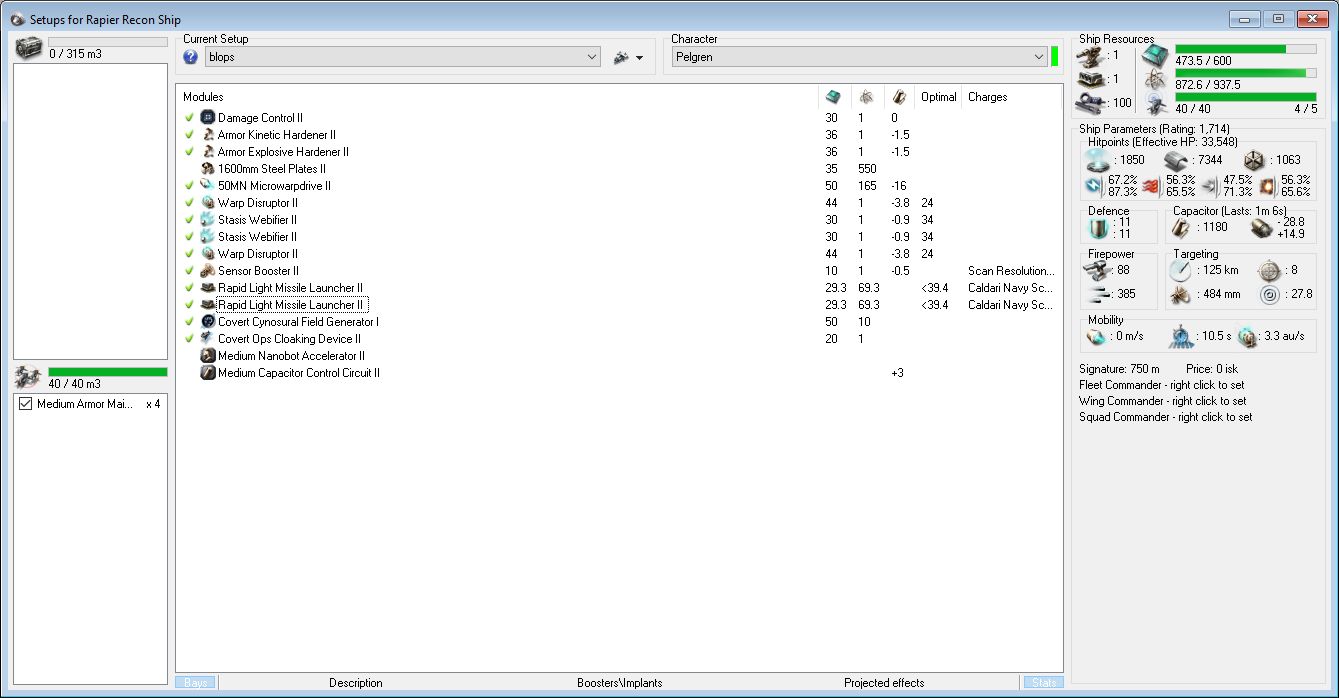Click the Sensor Booster II module icon
Viewport: 1339px width, 698px height.
[208, 271]
